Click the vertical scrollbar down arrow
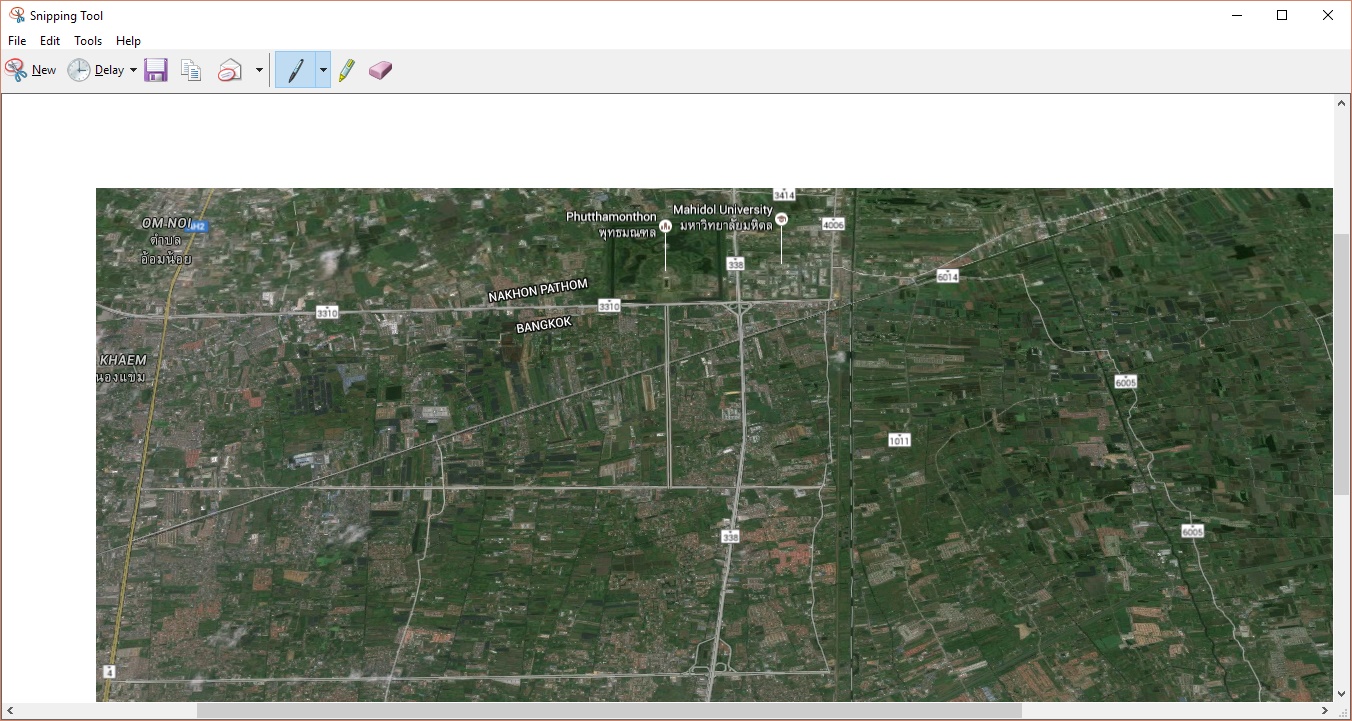The width and height of the screenshot is (1352, 721). tap(1342, 693)
